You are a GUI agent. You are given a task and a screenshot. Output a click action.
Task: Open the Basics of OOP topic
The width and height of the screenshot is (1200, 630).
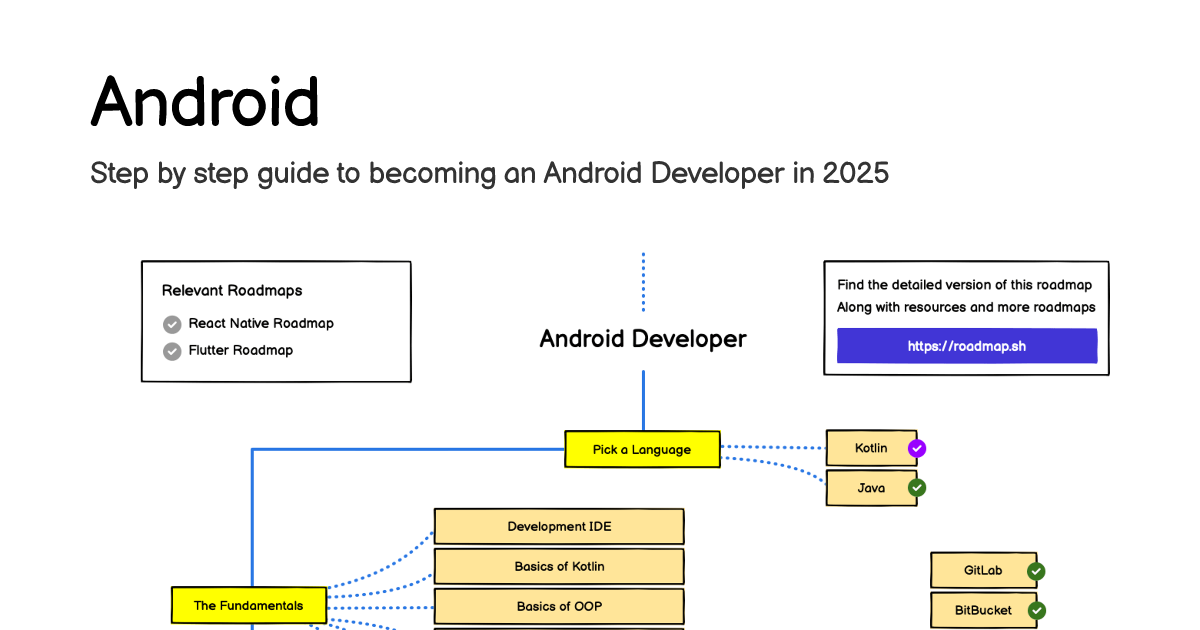[559, 606]
